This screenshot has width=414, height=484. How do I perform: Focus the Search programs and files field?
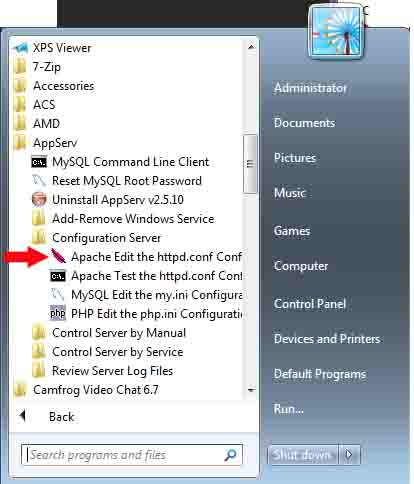[132, 454]
